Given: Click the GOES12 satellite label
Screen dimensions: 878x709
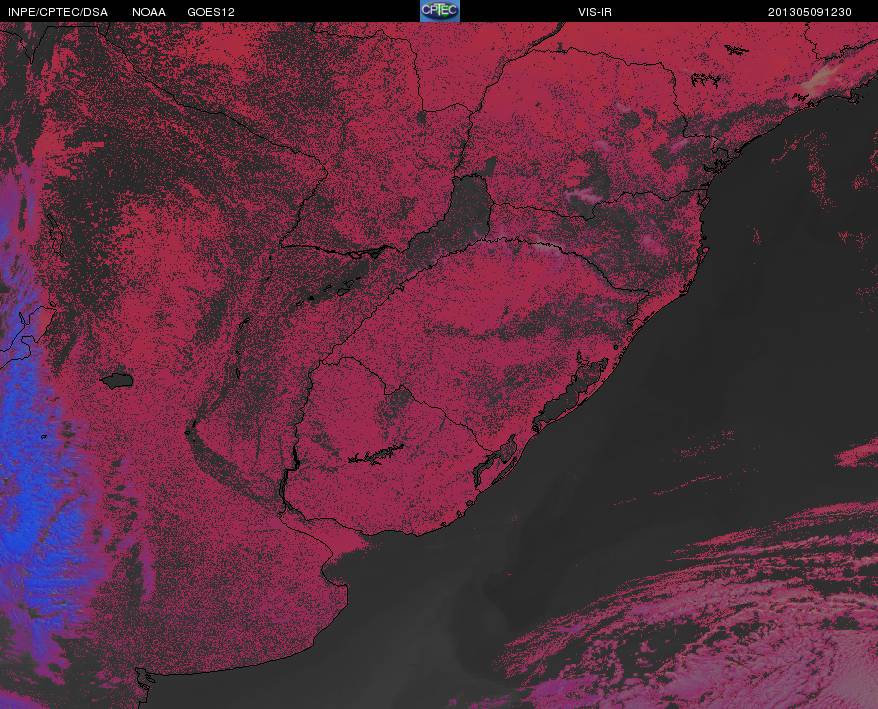Looking at the screenshot, I should click(211, 12).
